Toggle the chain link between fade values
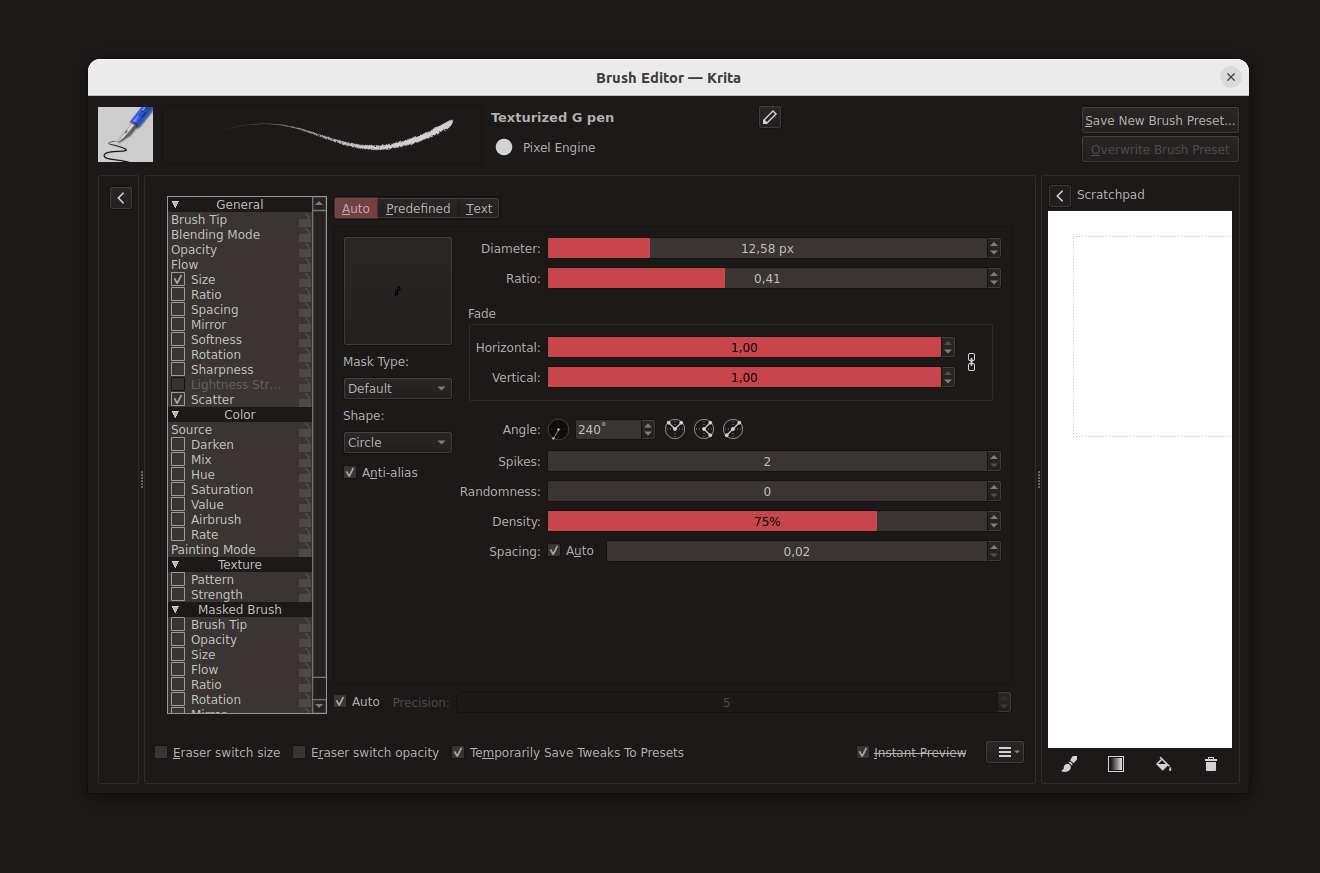This screenshot has height=873, width=1320. coord(971,362)
